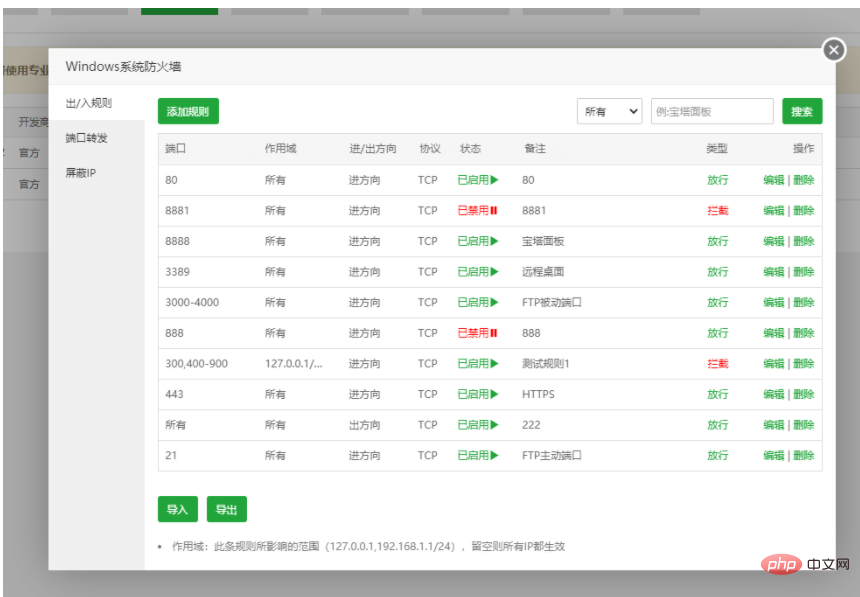Select port cell 3000-4000
The width and height of the screenshot is (860, 597).
pos(192,302)
